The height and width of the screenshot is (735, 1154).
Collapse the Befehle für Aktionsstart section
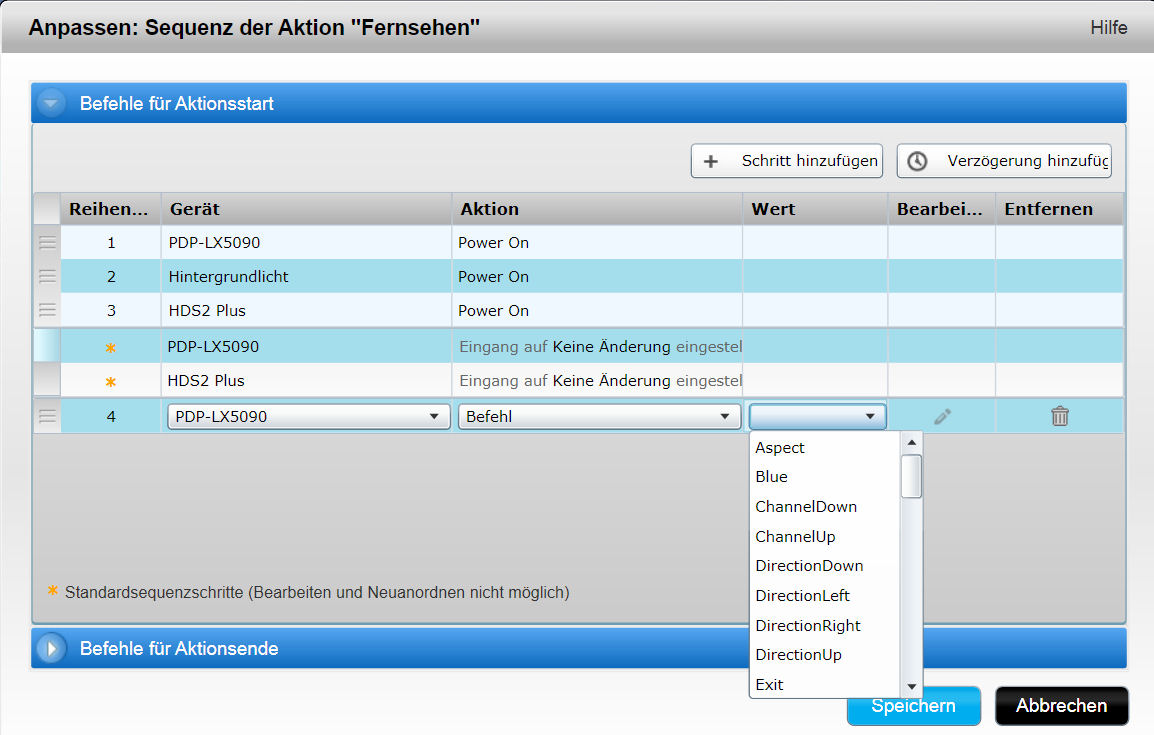click(x=52, y=104)
